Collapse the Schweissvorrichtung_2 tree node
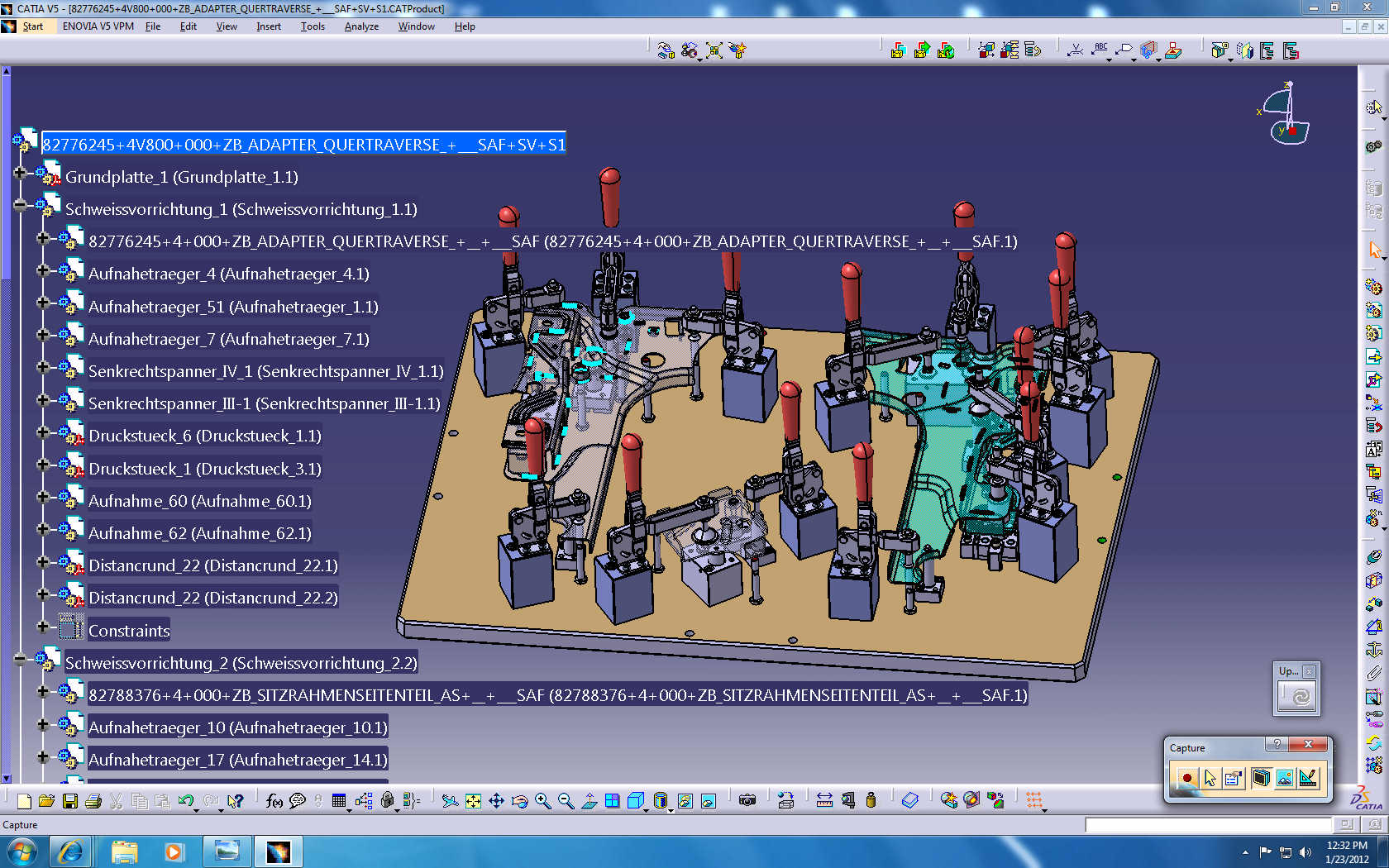Image resolution: width=1389 pixels, height=868 pixels. click(20, 659)
